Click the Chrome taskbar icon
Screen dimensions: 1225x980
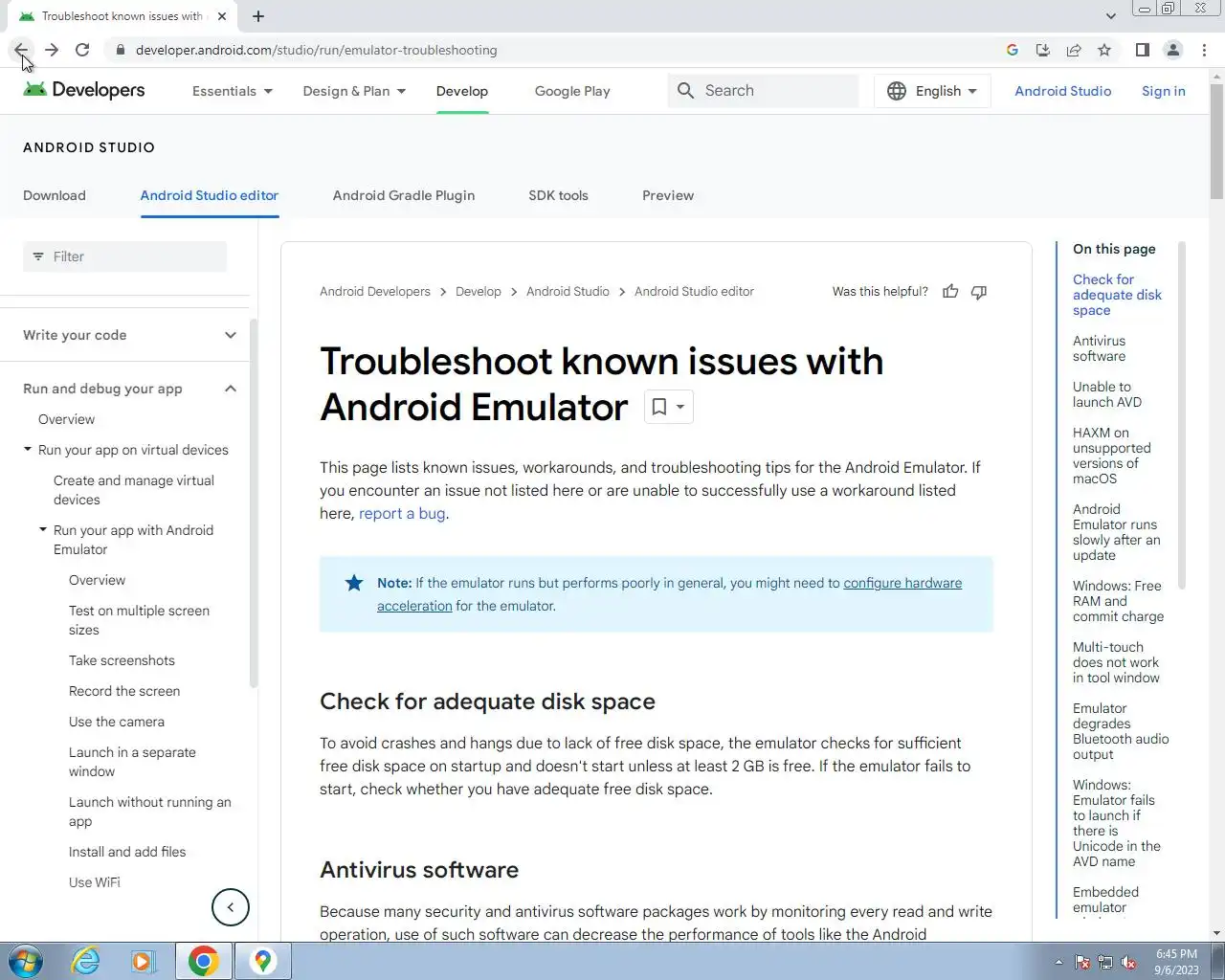pos(203,961)
